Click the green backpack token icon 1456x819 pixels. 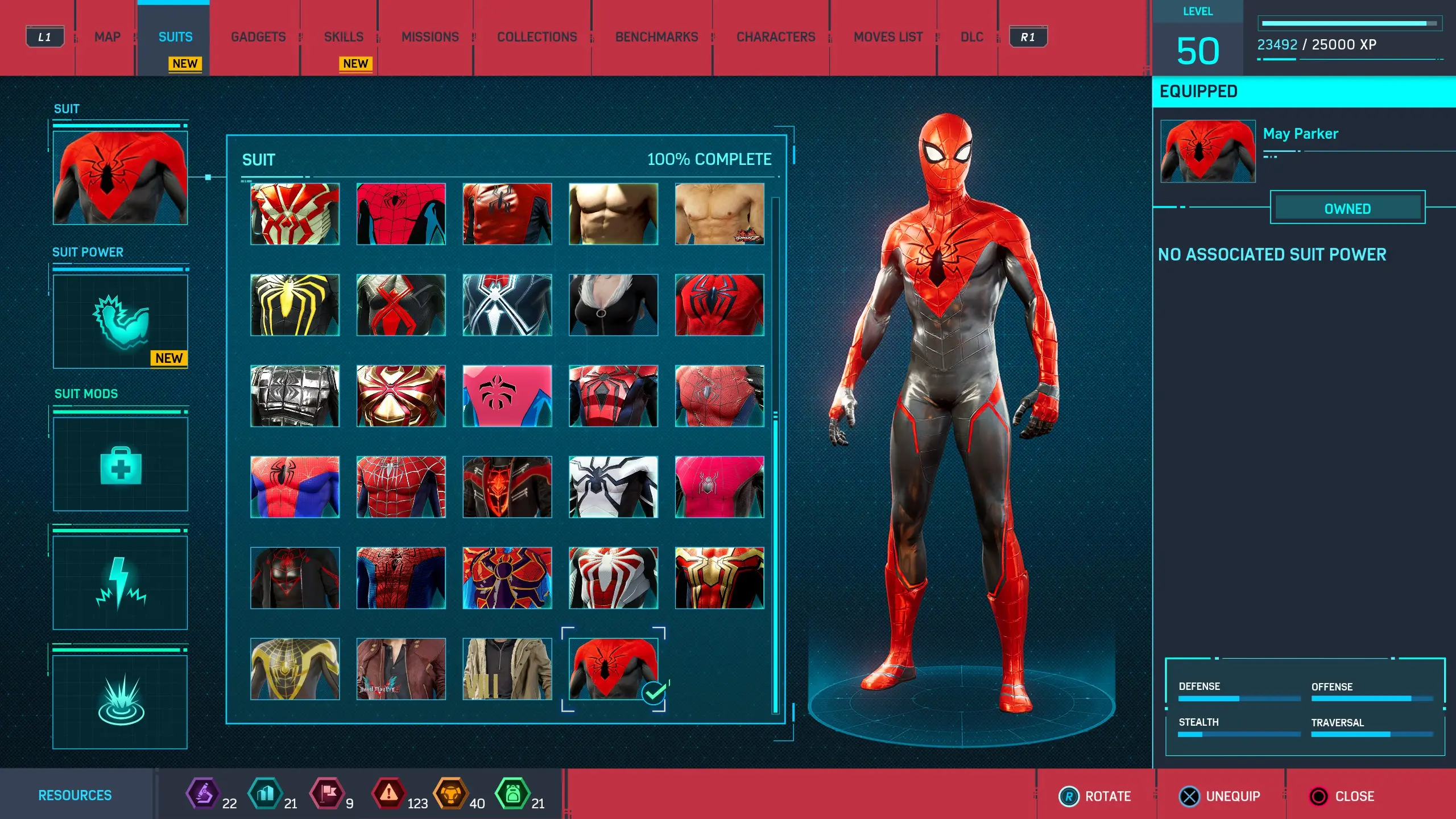[513, 793]
